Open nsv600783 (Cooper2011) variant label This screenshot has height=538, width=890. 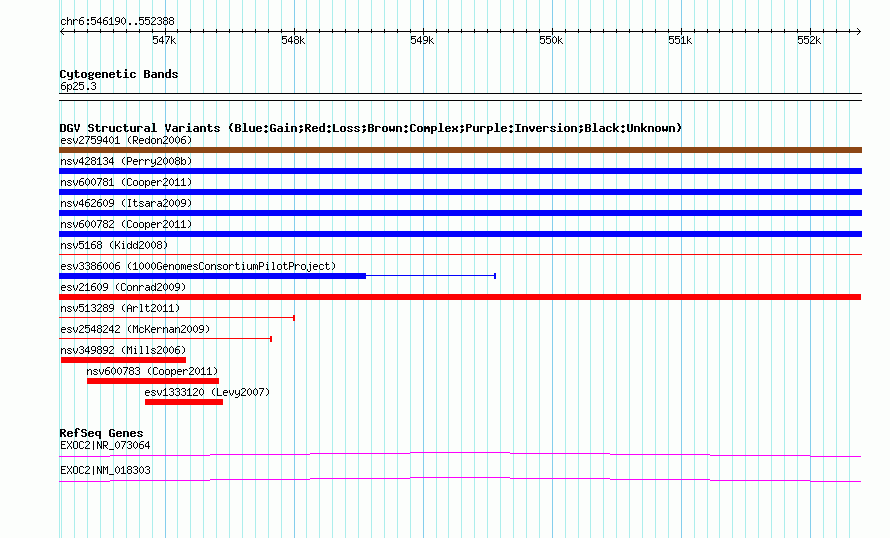[152, 371]
